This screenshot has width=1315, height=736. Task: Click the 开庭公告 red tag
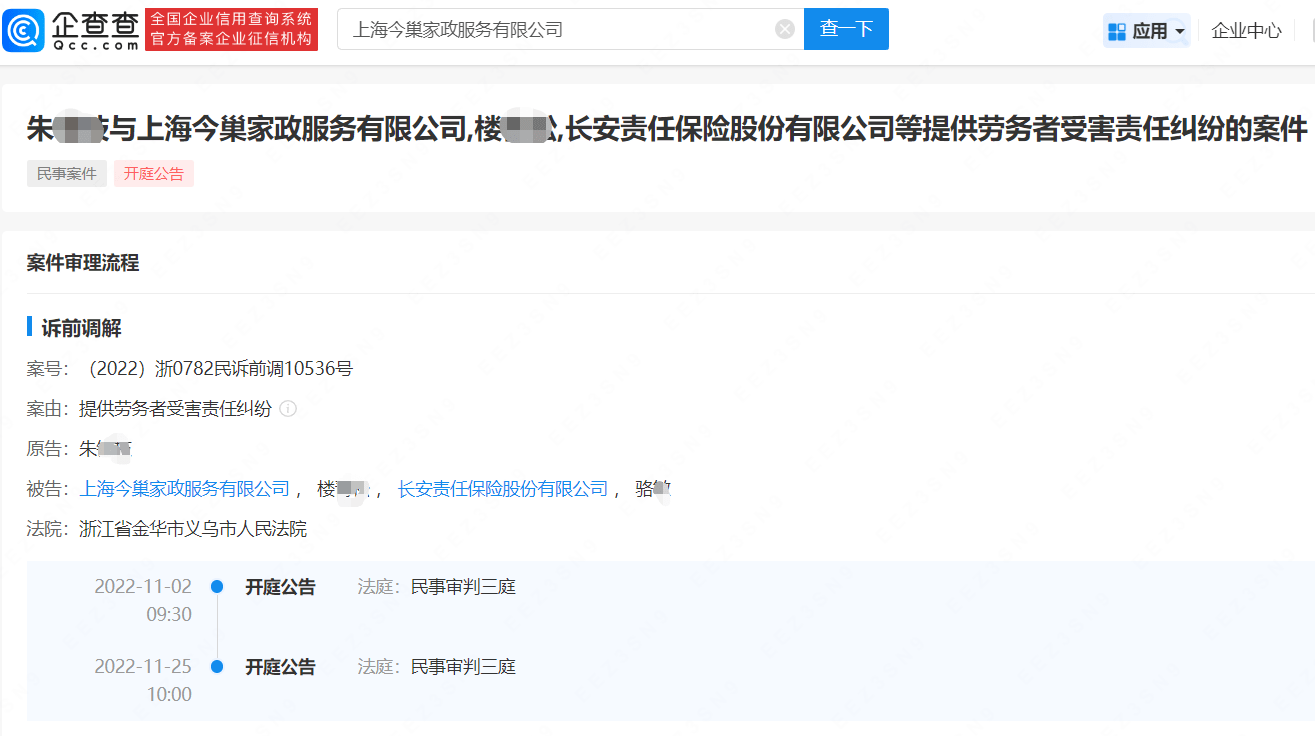coord(154,174)
